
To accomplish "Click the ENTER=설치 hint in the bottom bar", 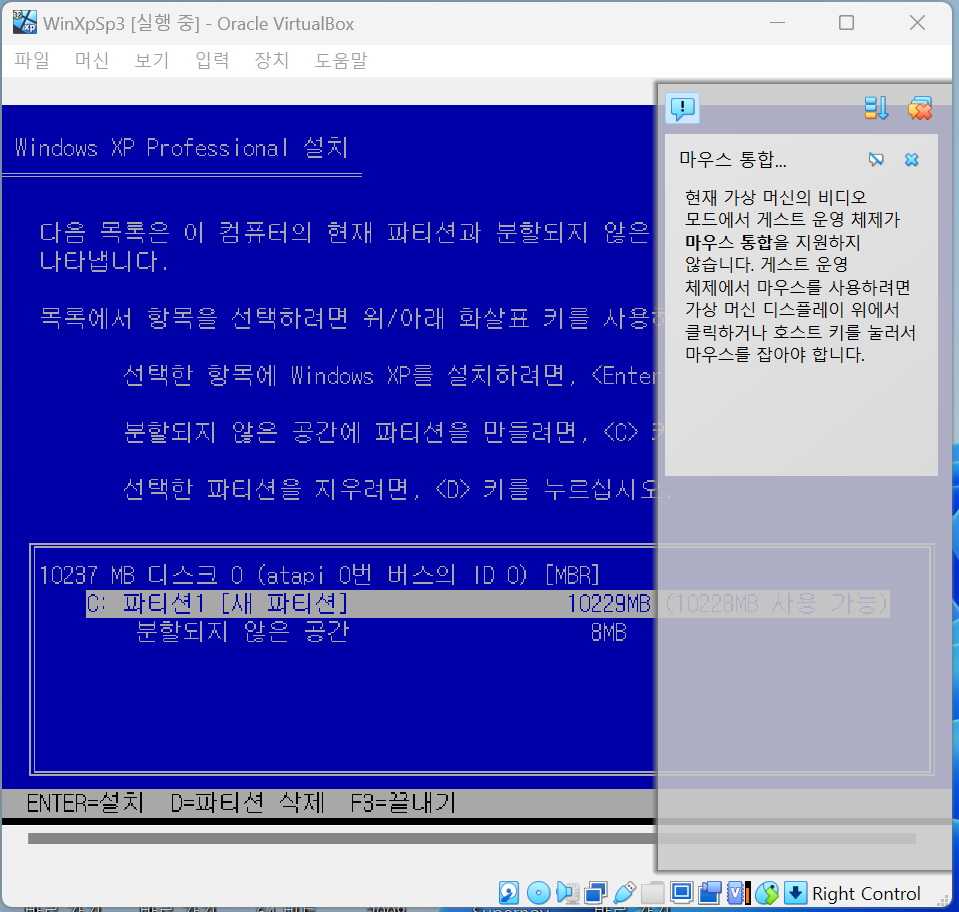I will tap(85, 803).
